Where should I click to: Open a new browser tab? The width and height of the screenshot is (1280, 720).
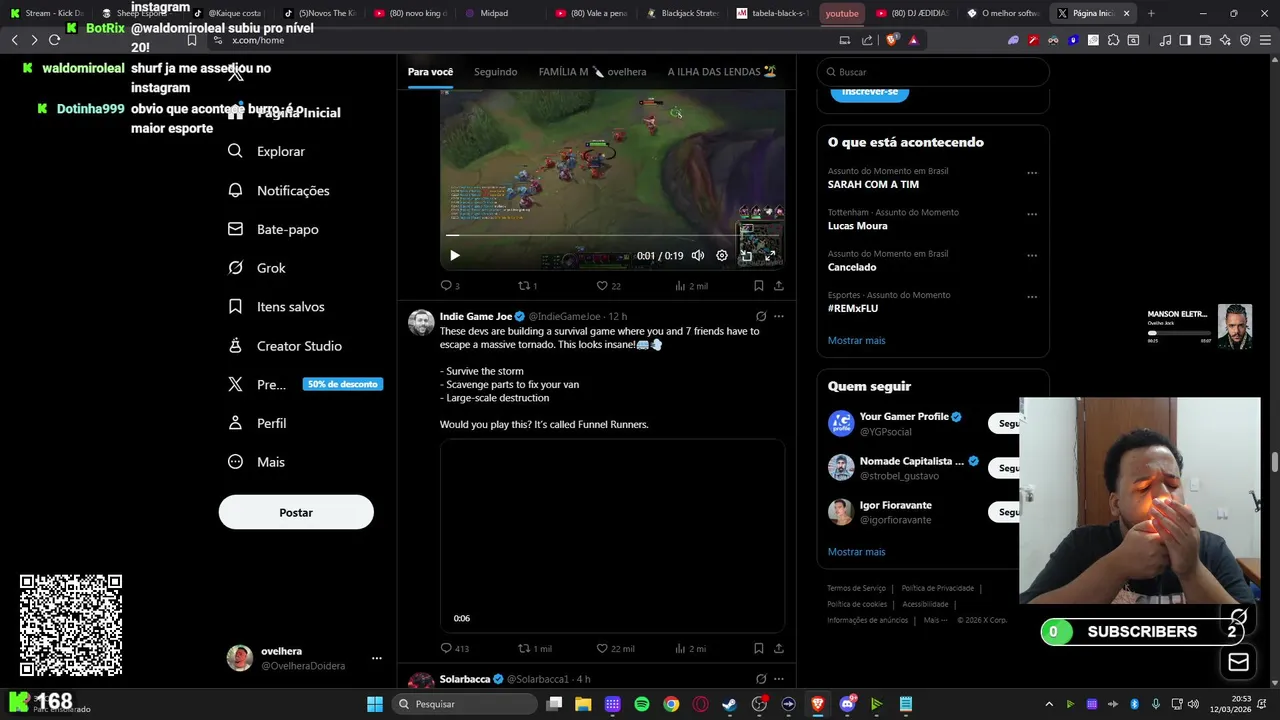[1151, 13]
